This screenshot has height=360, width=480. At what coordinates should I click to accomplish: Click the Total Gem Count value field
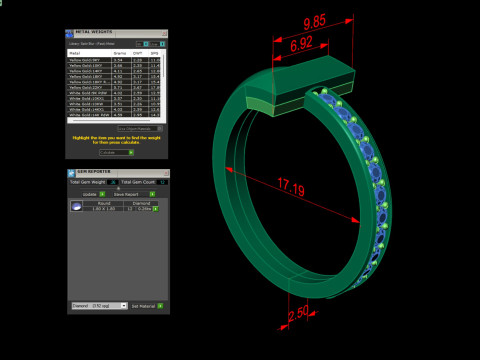click(163, 182)
